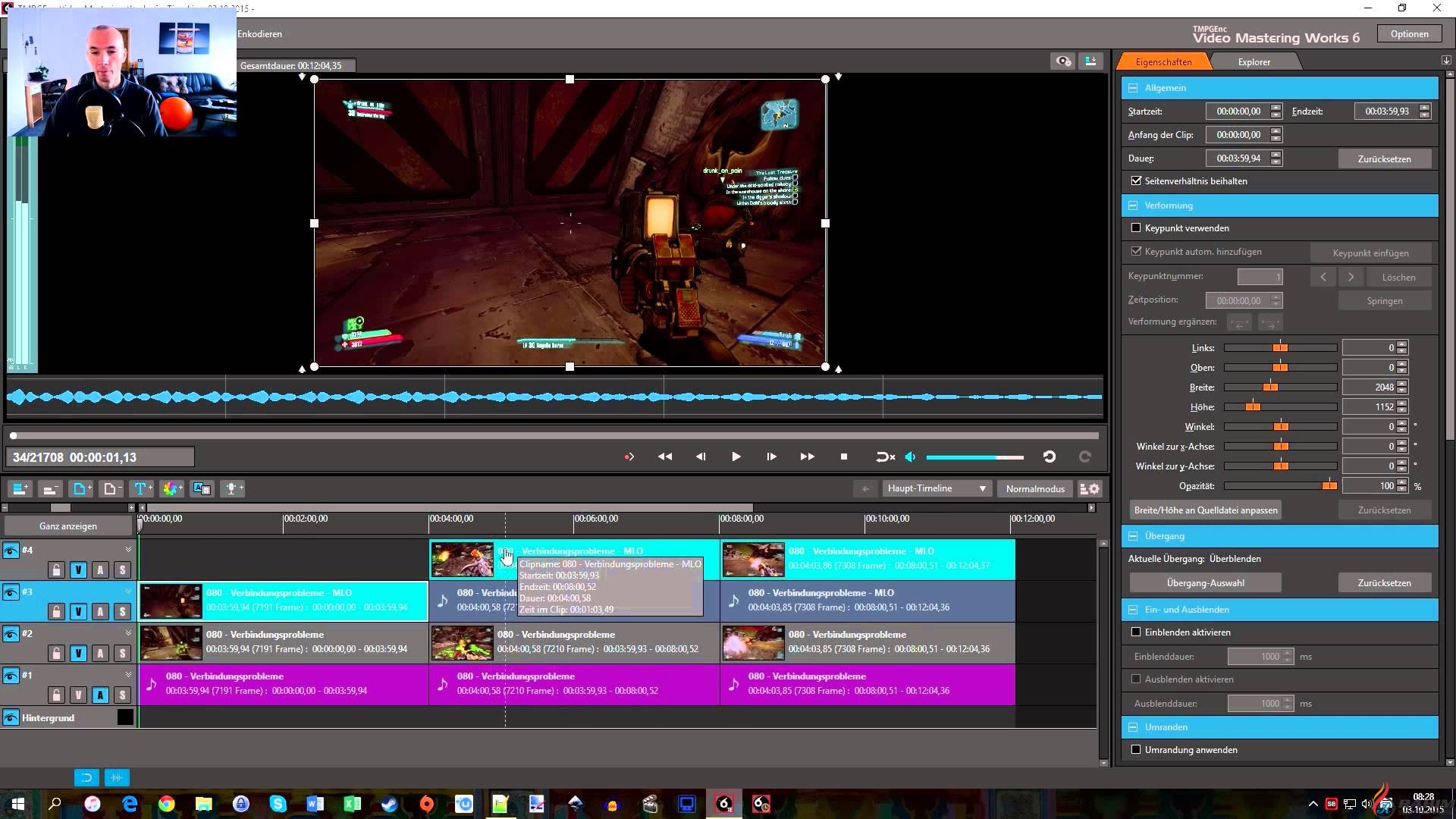Click Zurücksetzen next to Dauer
Image resolution: width=1456 pixels, height=819 pixels.
[x=1384, y=158]
